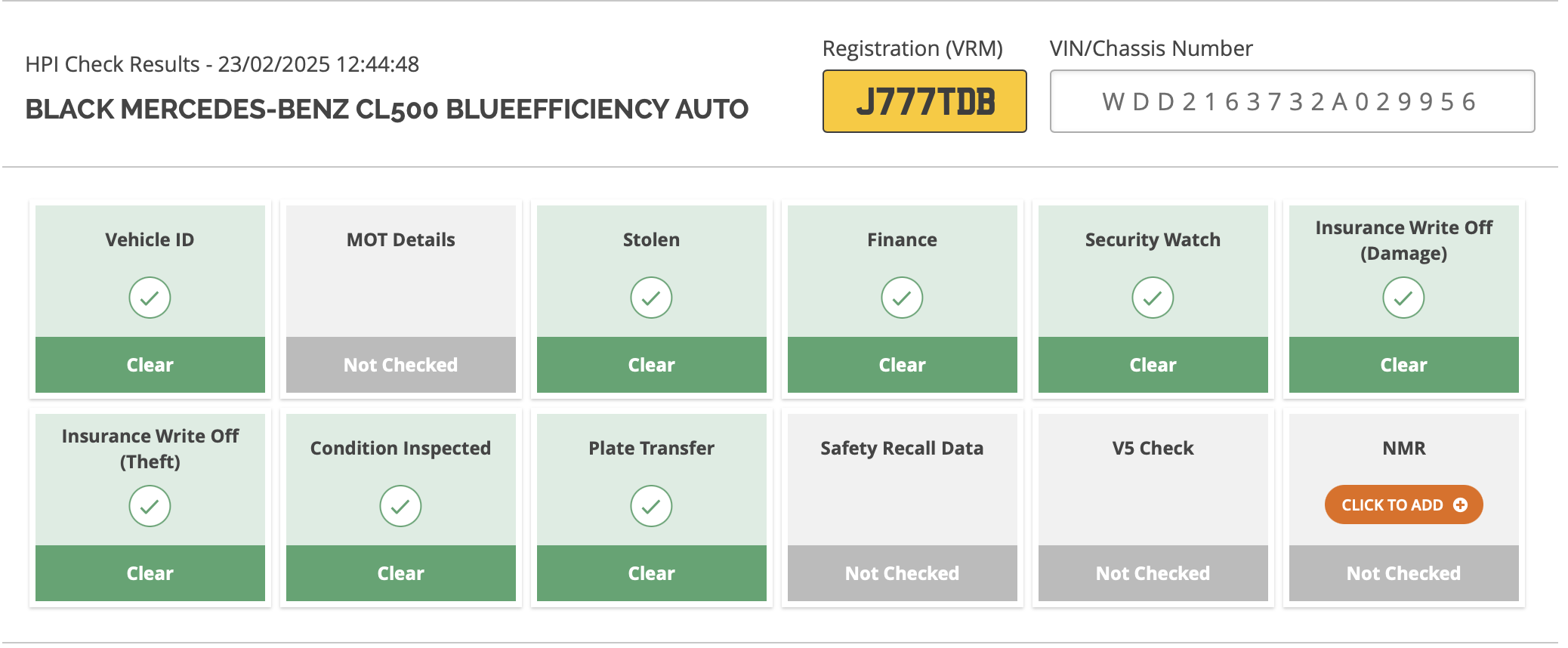This screenshot has width=1568, height=648.
Task: Click the 'V5 Check' card title
Action: 1153,448
